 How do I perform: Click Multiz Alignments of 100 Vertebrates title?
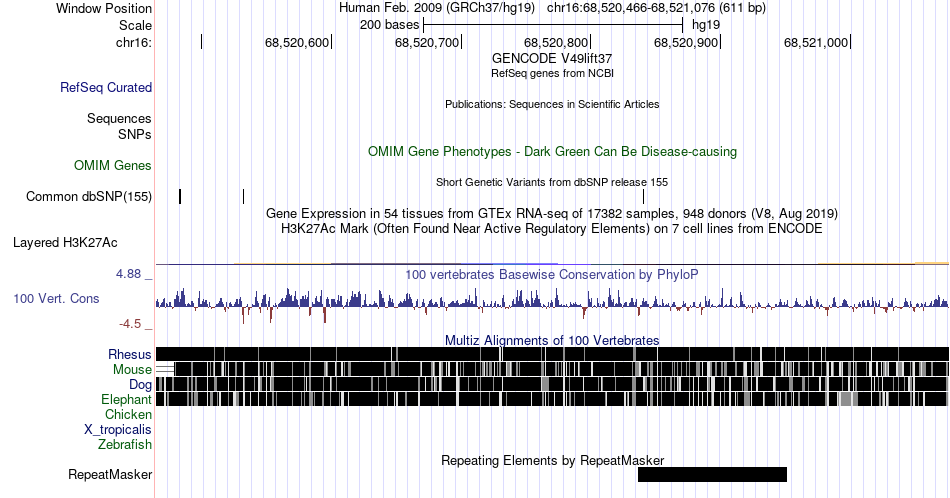552,340
